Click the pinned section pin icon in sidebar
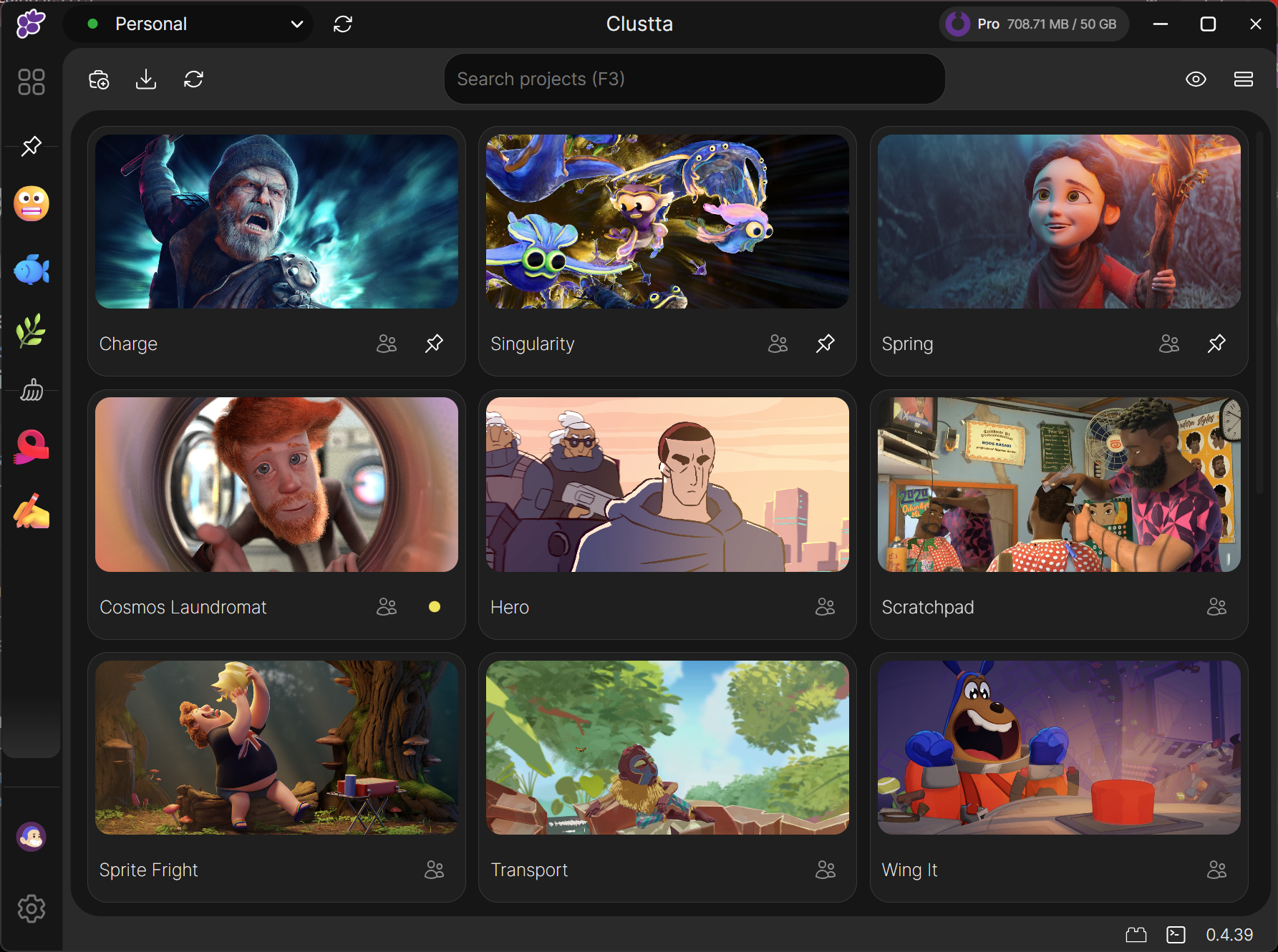The width and height of the screenshot is (1278, 952). point(32,147)
